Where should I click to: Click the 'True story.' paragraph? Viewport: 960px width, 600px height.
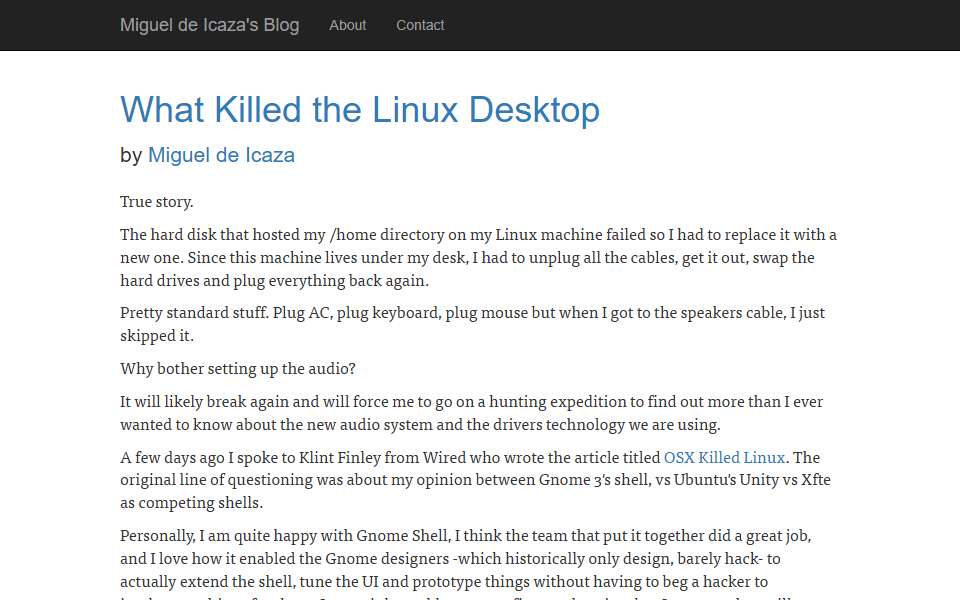pos(157,202)
